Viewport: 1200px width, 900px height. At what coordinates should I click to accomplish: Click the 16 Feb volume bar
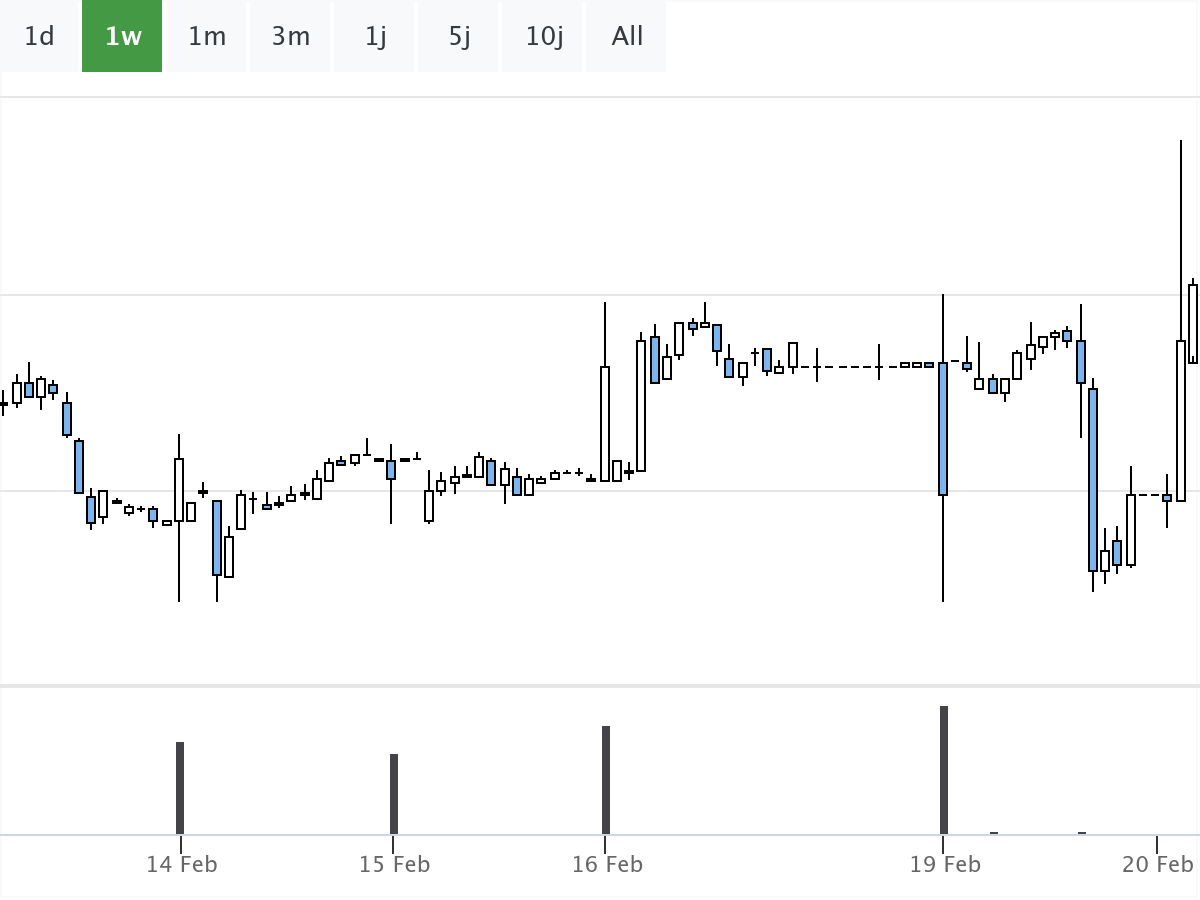pyautogui.click(x=606, y=780)
